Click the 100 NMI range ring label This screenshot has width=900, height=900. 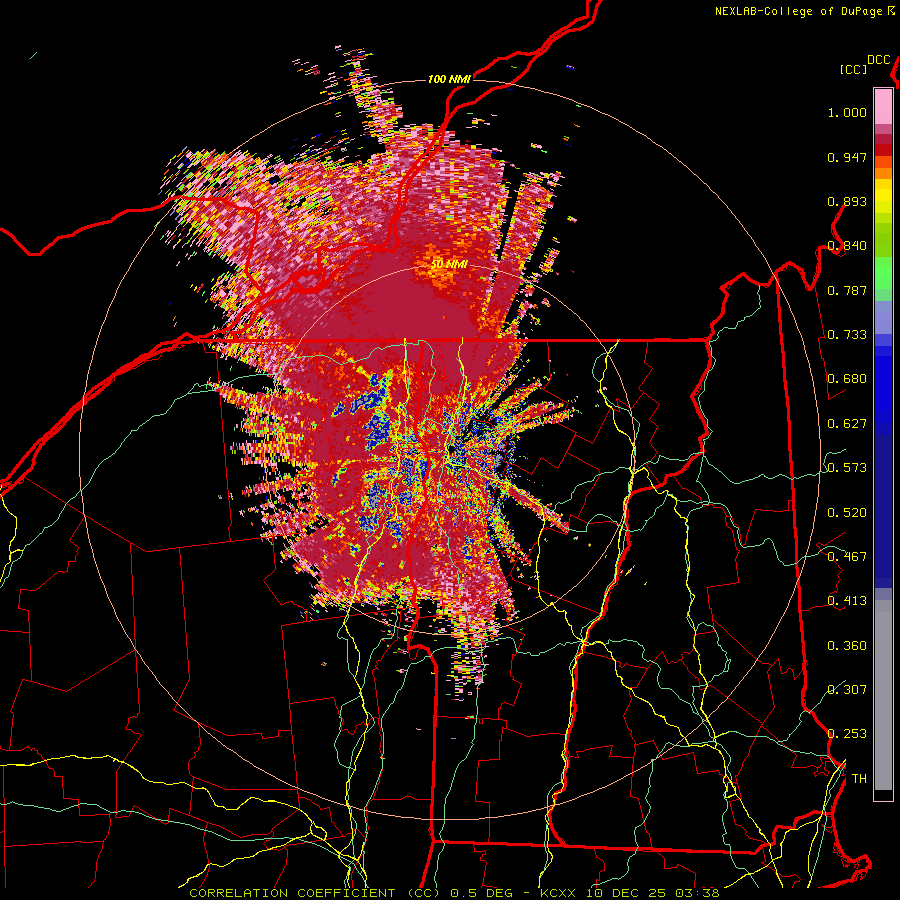pyautogui.click(x=449, y=79)
